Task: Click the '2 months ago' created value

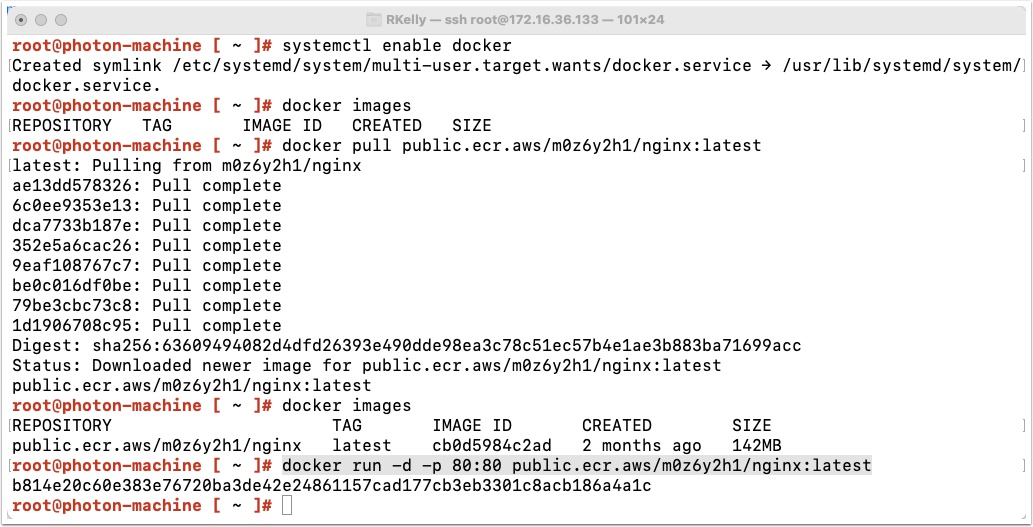Action: 642,446
